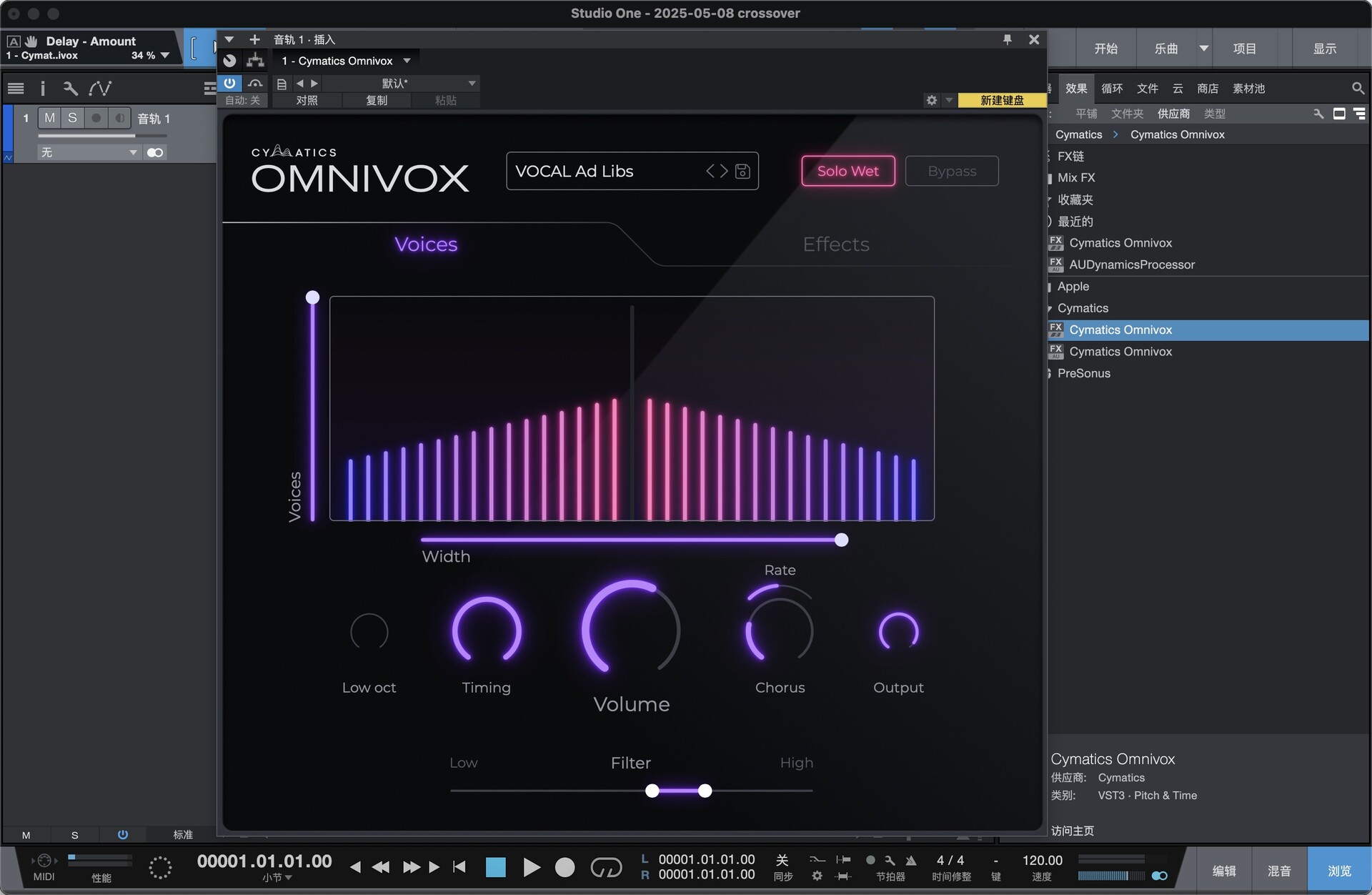Click the Voices vertical slider handle
Image resolution: width=1372 pixels, height=895 pixels.
coord(312,297)
